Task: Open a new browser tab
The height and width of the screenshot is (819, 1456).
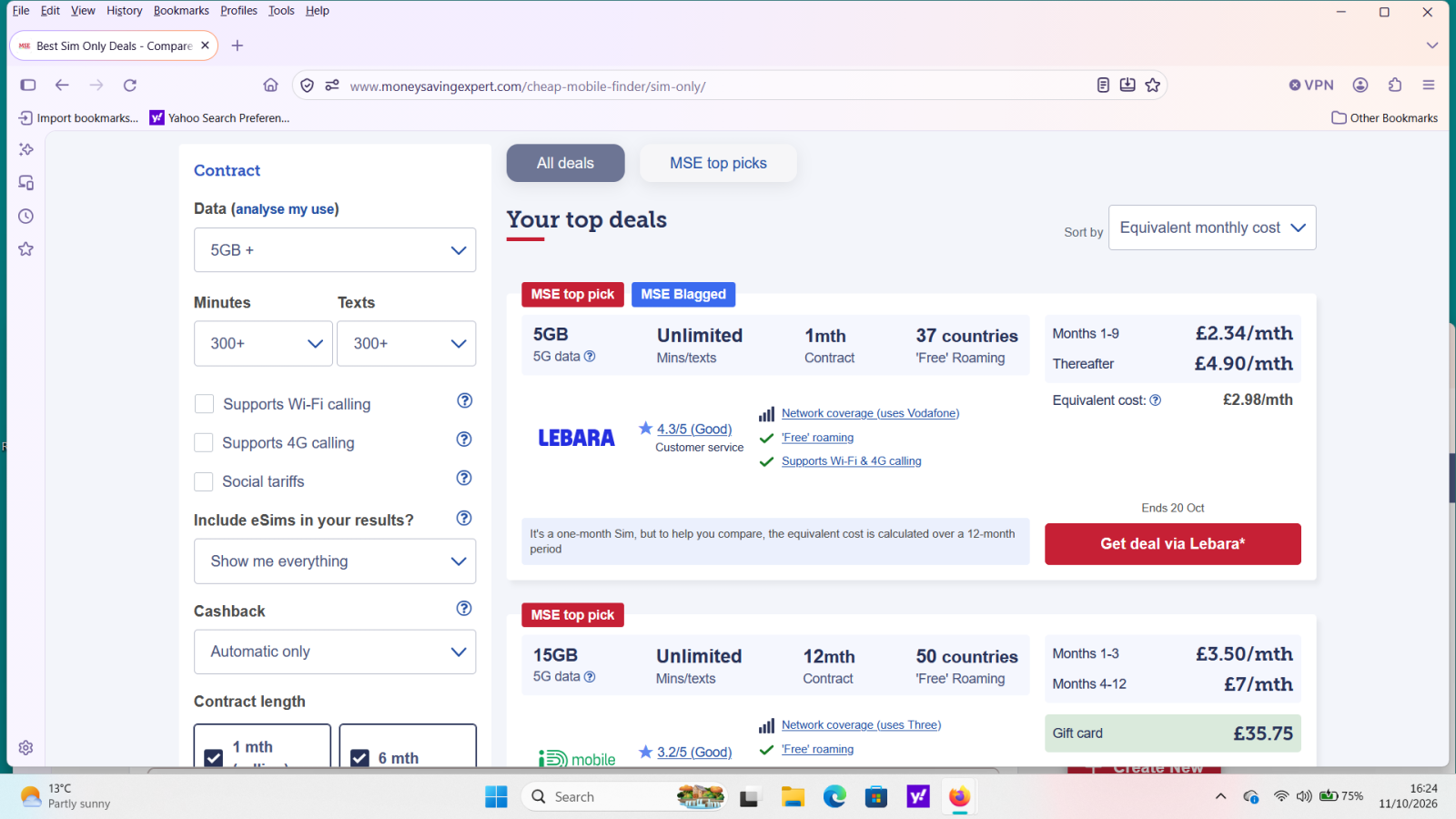Action: click(x=238, y=45)
